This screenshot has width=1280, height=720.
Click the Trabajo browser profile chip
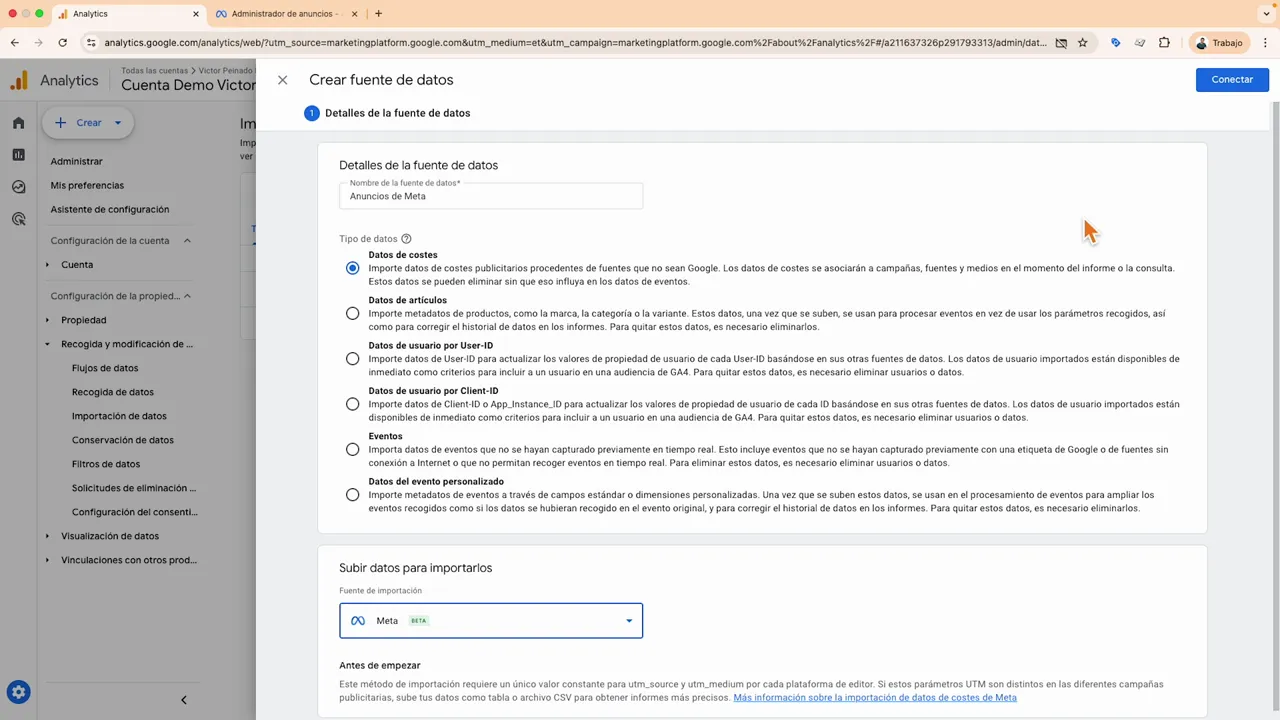coord(1222,43)
